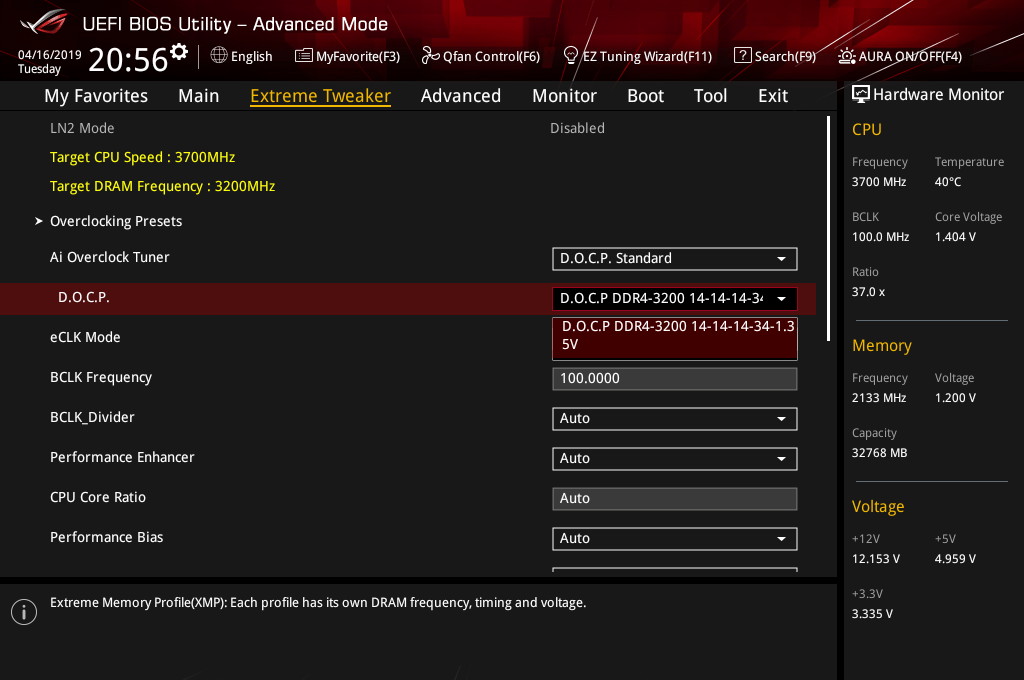1024x680 pixels.
Task: Select the BCLK_Divider label
Action: 92,417
